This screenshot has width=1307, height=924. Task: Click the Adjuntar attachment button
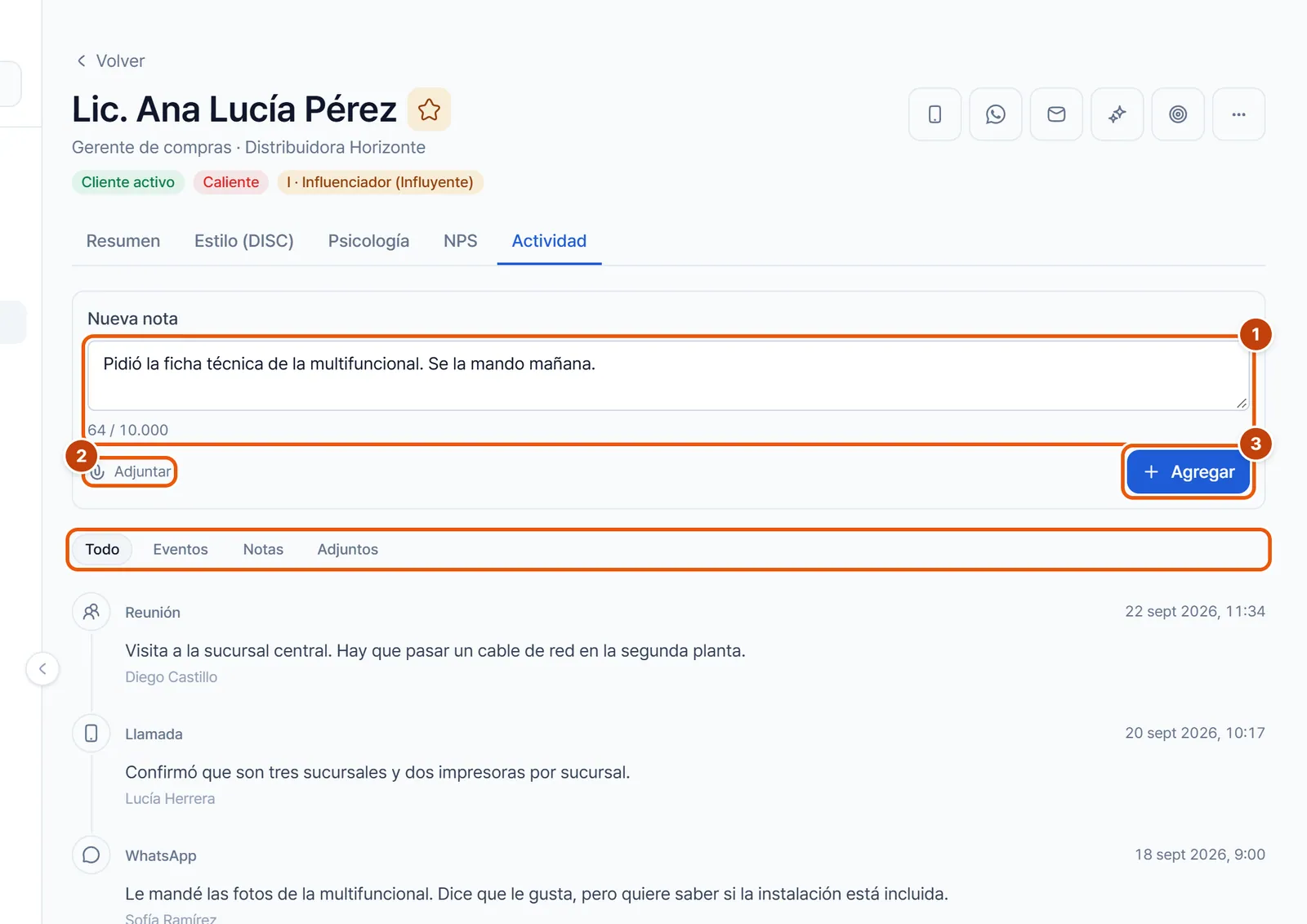[132, 472]
